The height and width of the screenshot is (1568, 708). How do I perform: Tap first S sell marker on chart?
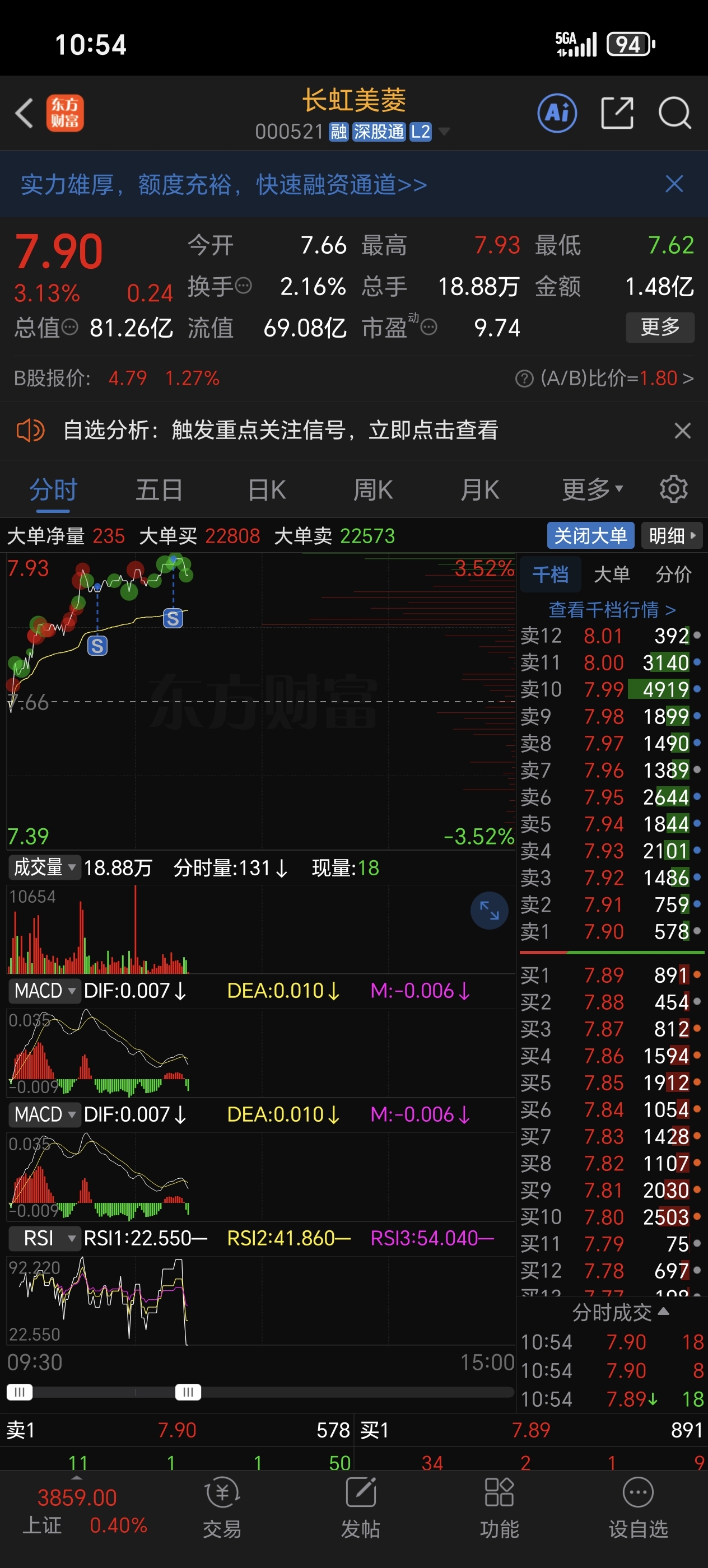pyautogui.click(x=97, y=645)
